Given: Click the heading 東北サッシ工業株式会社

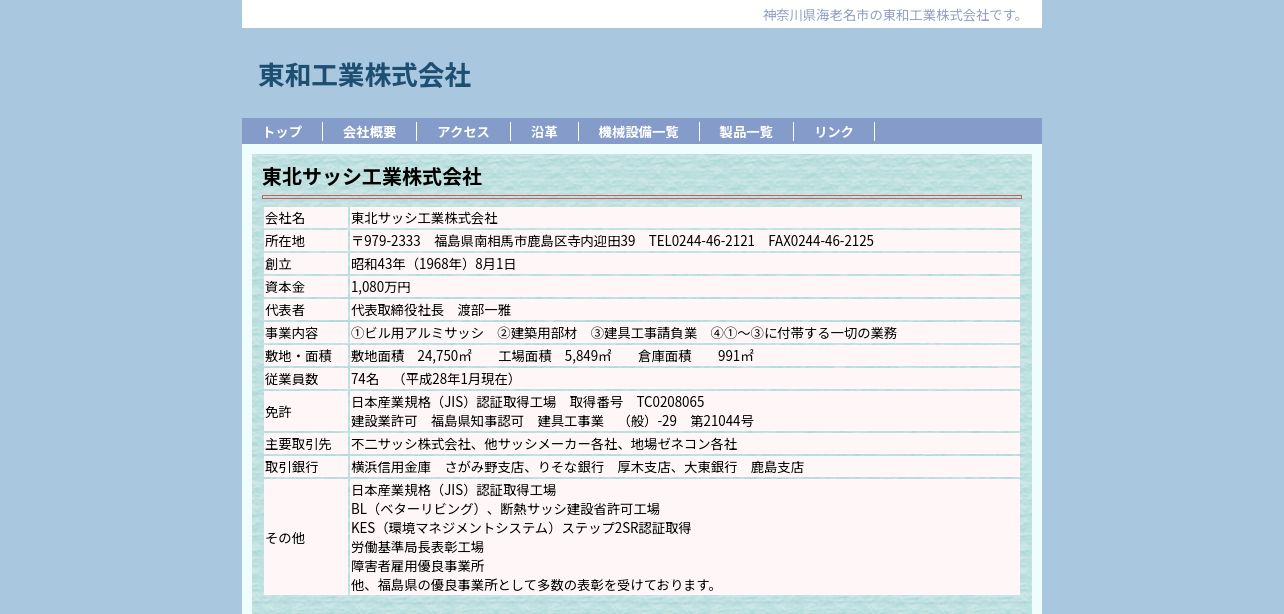Looking at the screenshot, I should coord(372,177).
